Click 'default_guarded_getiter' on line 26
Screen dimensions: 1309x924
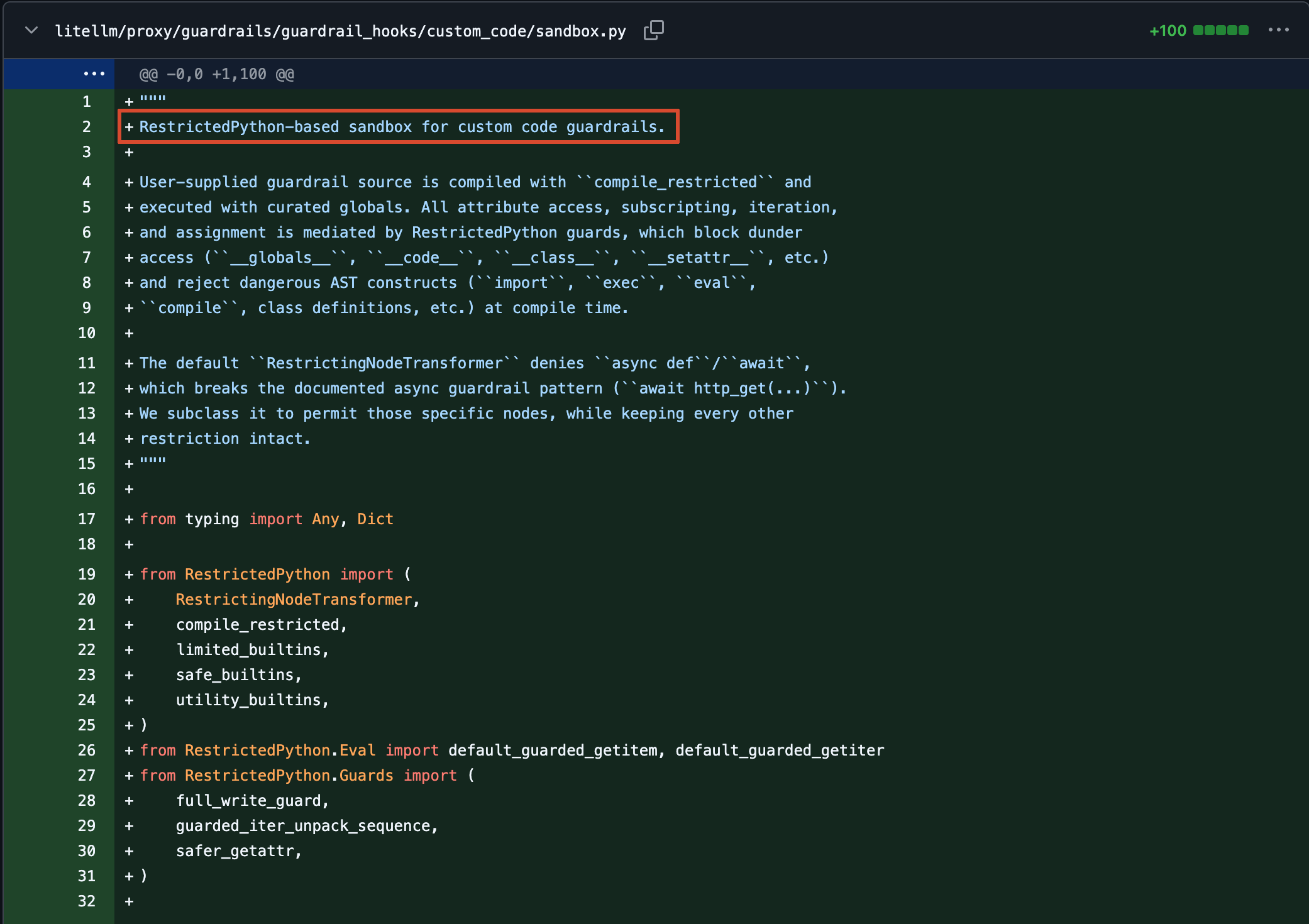pyautogui.click(x=780, y=751)
